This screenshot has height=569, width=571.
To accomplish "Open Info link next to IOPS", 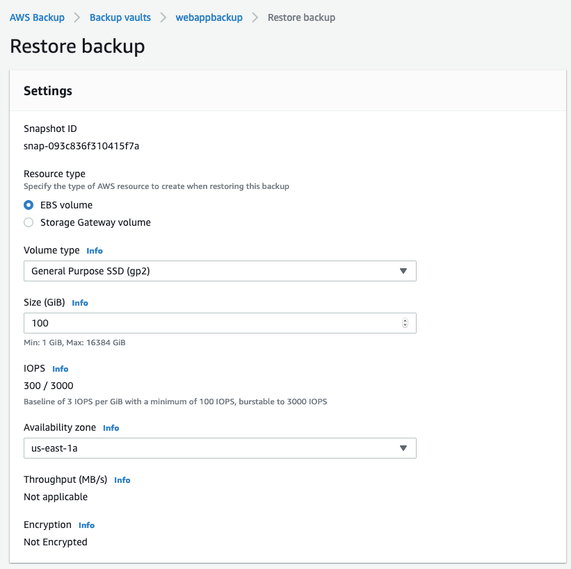I will point(60,369).
